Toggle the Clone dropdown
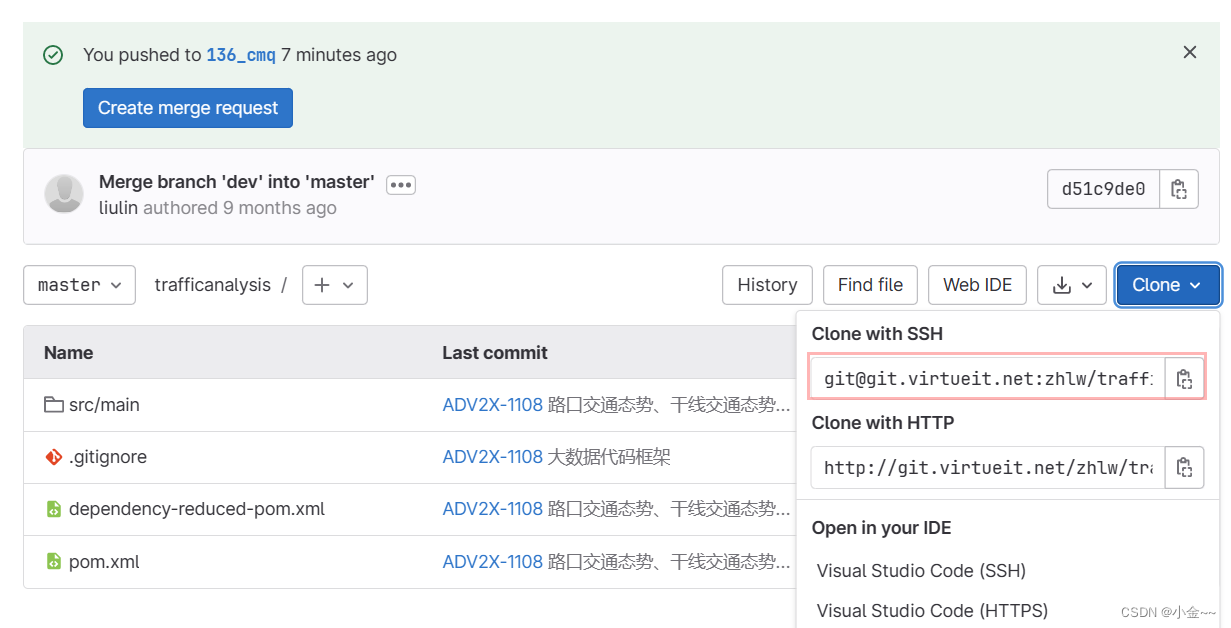Screen dimensions: 1231x628 click(x=1168, y=285)
